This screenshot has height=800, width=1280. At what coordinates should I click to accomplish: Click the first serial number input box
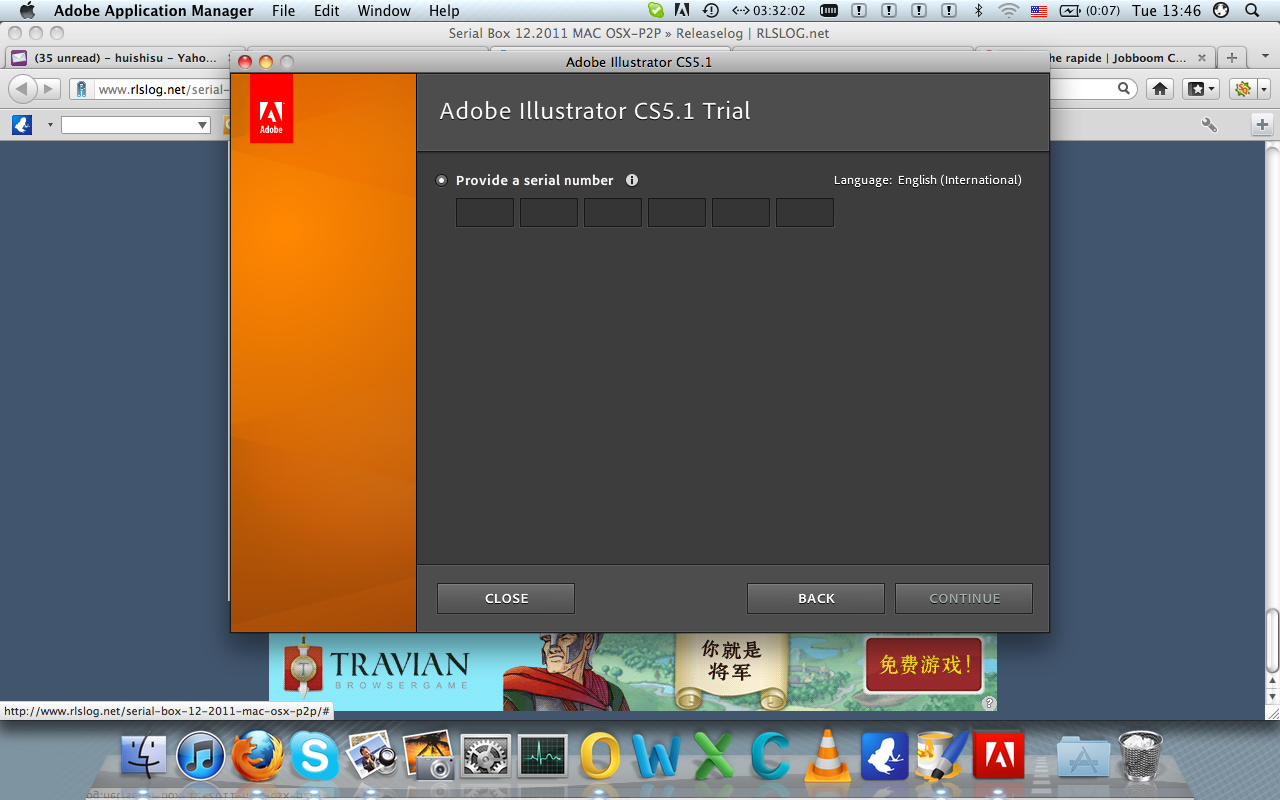pos(484,212)
